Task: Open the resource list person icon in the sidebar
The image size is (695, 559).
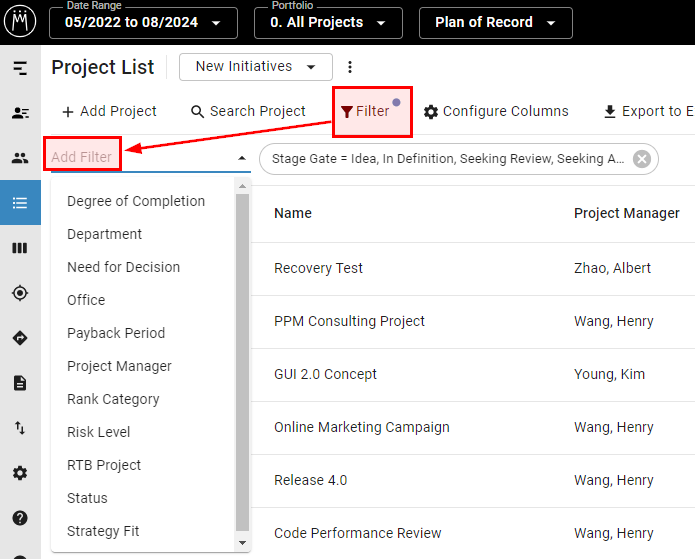Action: (x=20, y=113)
